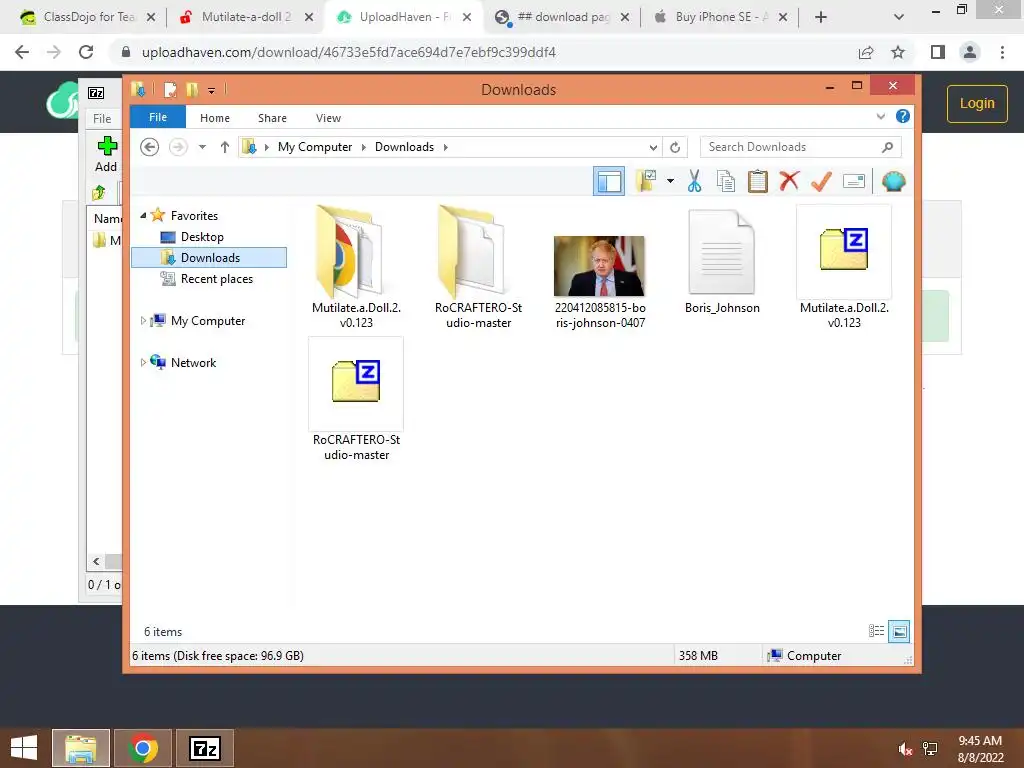Click My Computer in the address breadcrumb

coord(315,147)
